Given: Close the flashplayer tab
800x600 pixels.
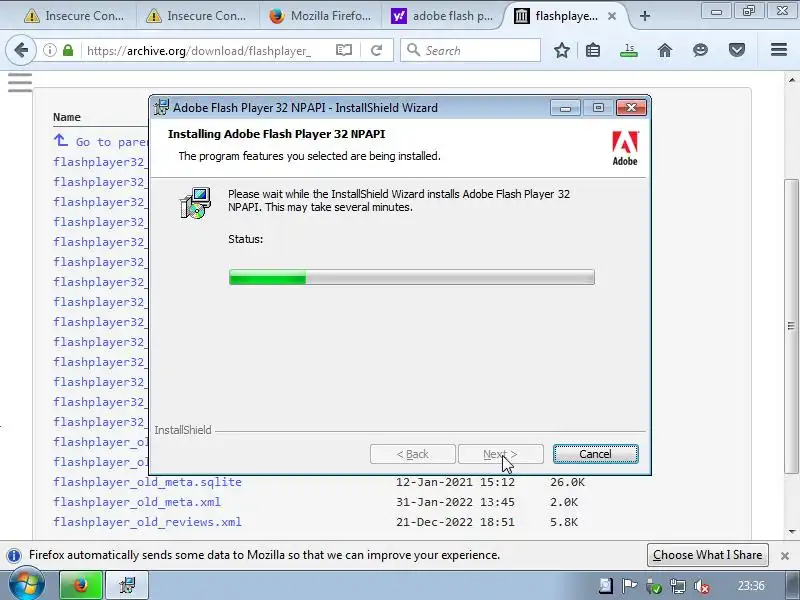Looking at the screenshot, I should [612, 16].
